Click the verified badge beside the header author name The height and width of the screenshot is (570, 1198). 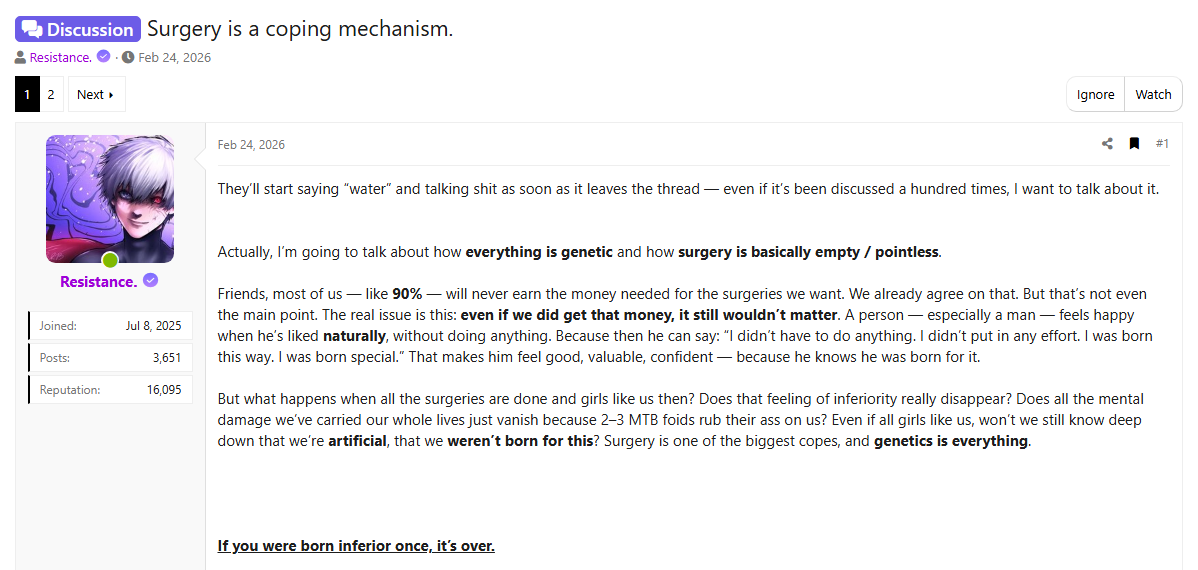pyautogui.click(x=103, y=57)
